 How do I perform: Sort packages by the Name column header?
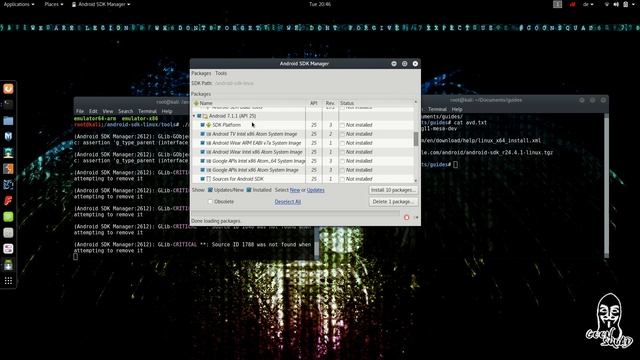pos(249,103)
